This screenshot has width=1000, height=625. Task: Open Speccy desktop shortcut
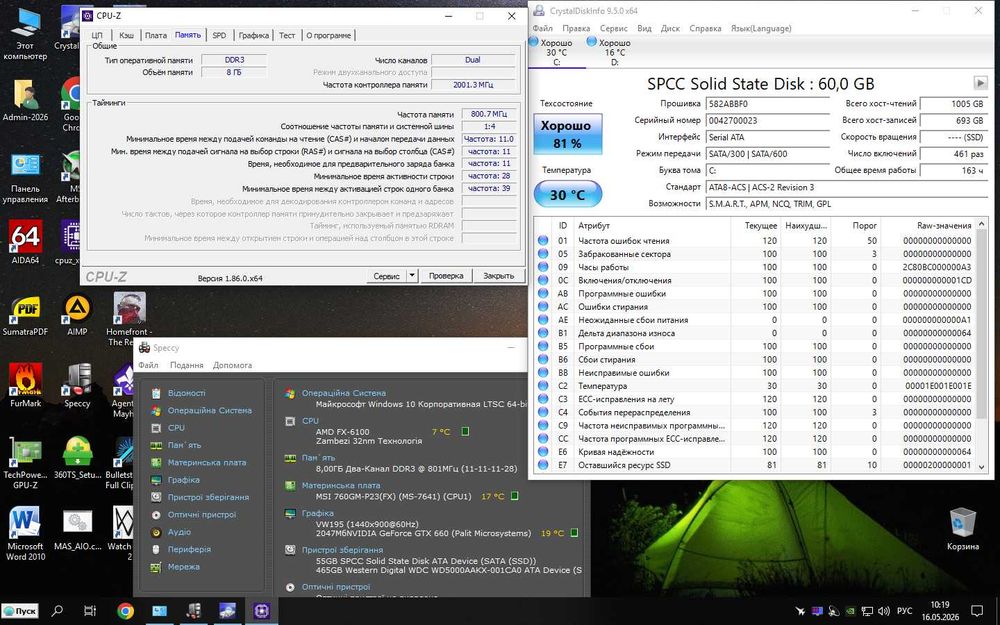pyautogui.click(x=77, y=385)
